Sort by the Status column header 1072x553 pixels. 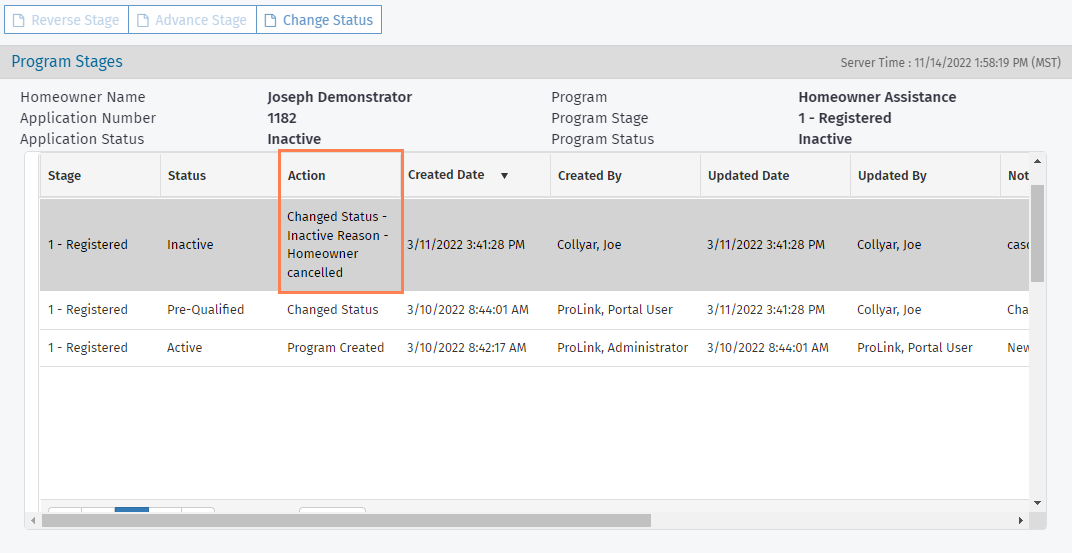click(x=187, y=176)
